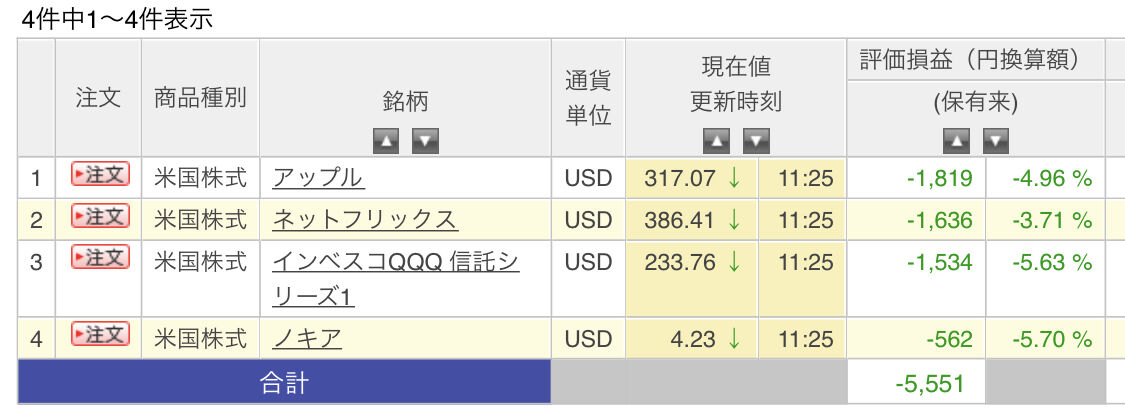Image resolution: width=1125 pixels, height=417 pixels.
Task: Click the 注文 button for アップル
Action: [x=100, y=175]
